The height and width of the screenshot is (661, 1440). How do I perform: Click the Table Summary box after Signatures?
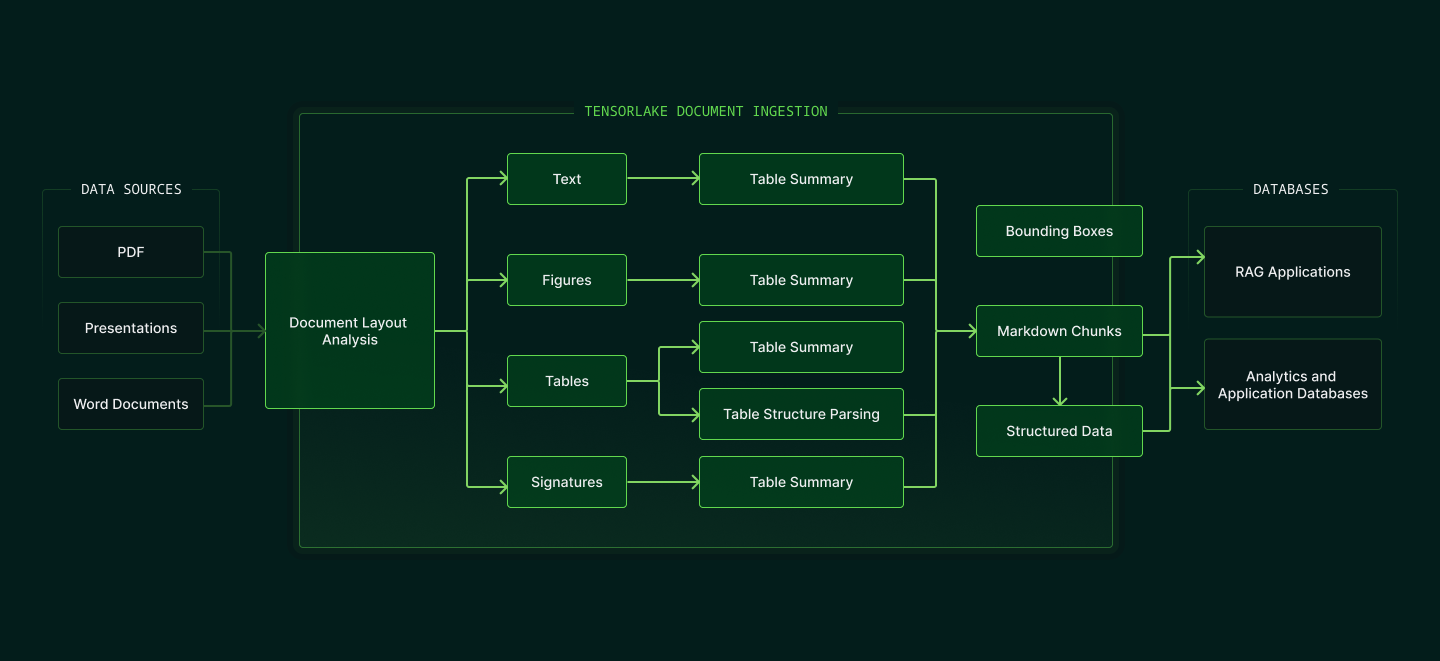(x=801, y=482)
